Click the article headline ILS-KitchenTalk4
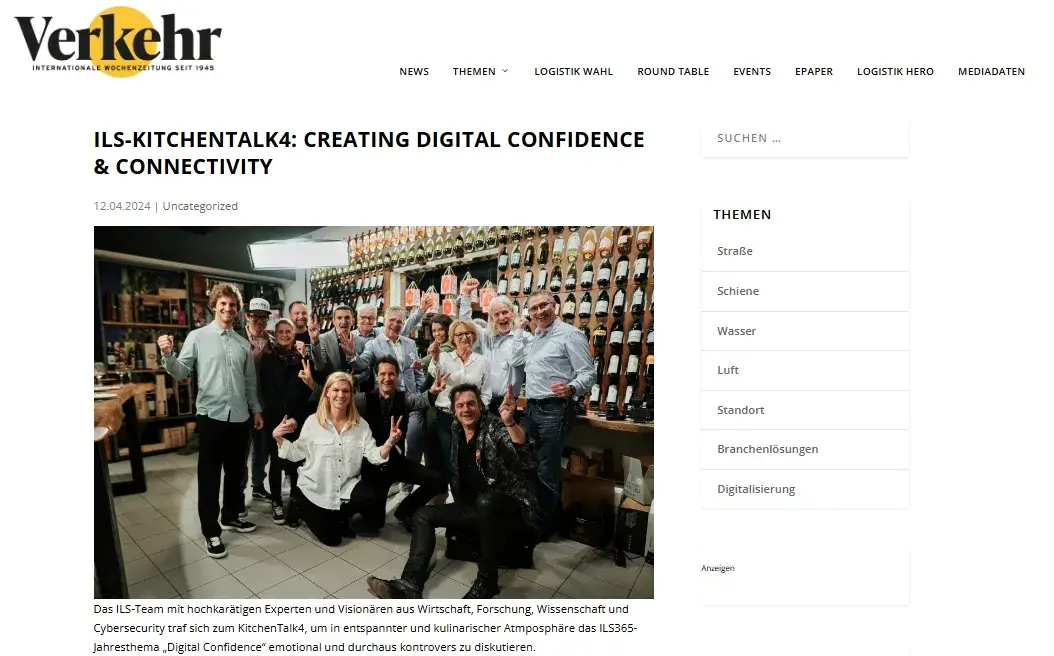 coord(369,153)
